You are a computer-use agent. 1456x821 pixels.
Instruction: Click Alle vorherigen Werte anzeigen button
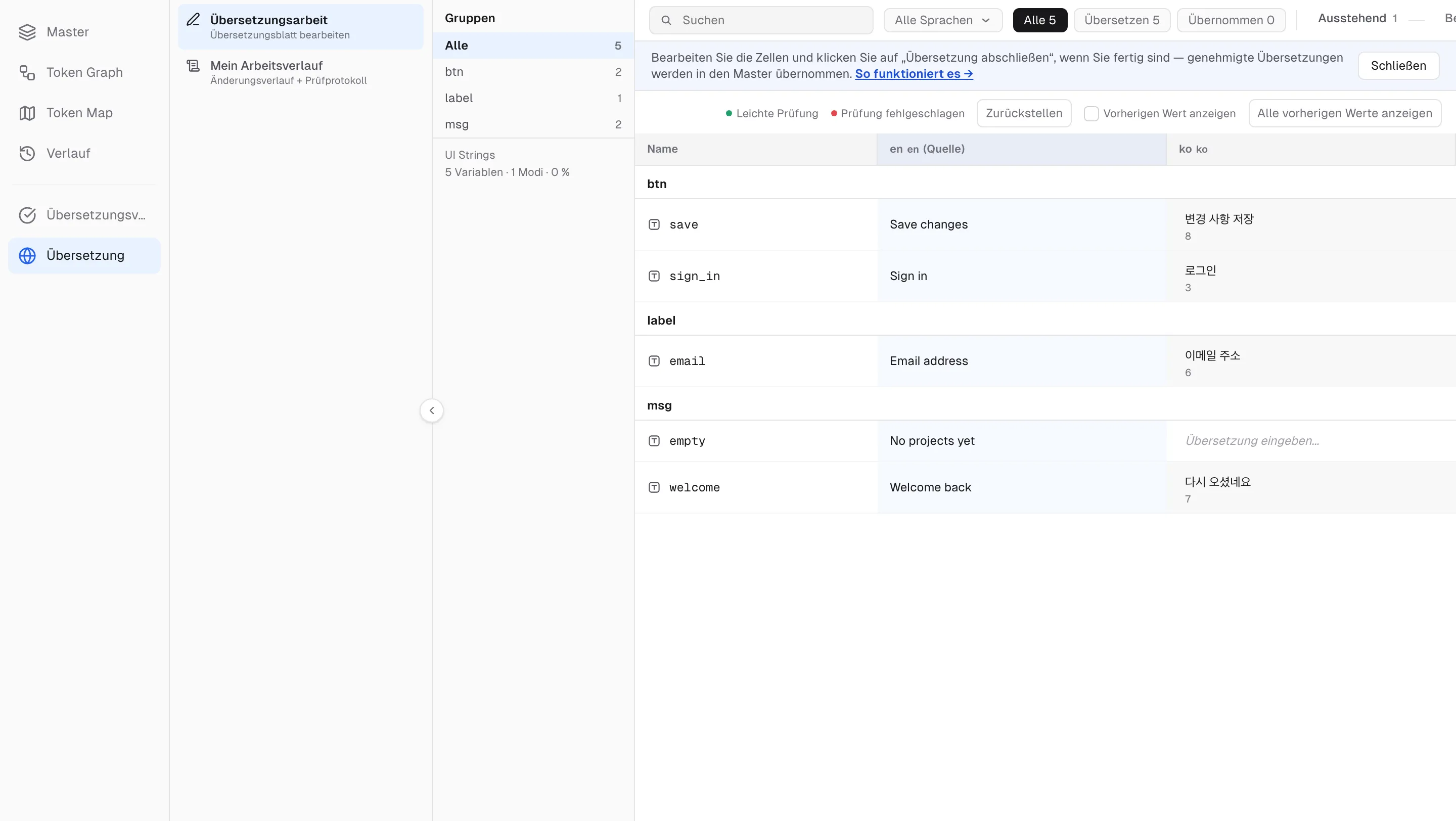[x=1345, y=113]
